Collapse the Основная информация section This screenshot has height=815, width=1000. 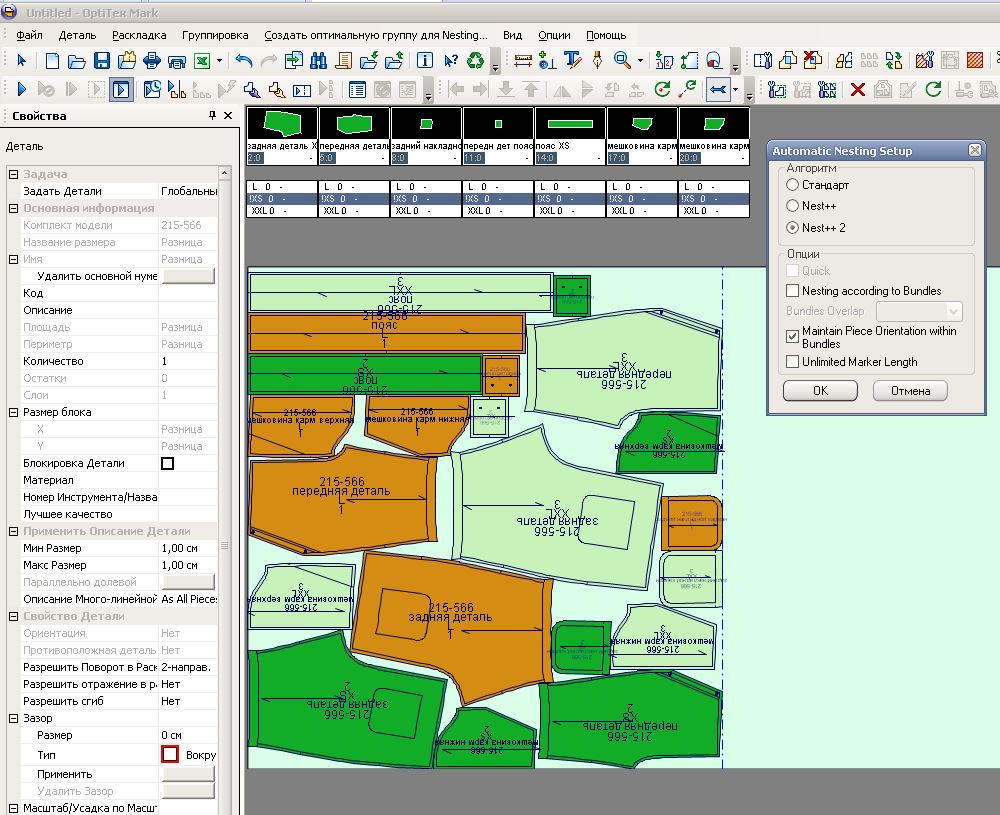tap(14, 208)
